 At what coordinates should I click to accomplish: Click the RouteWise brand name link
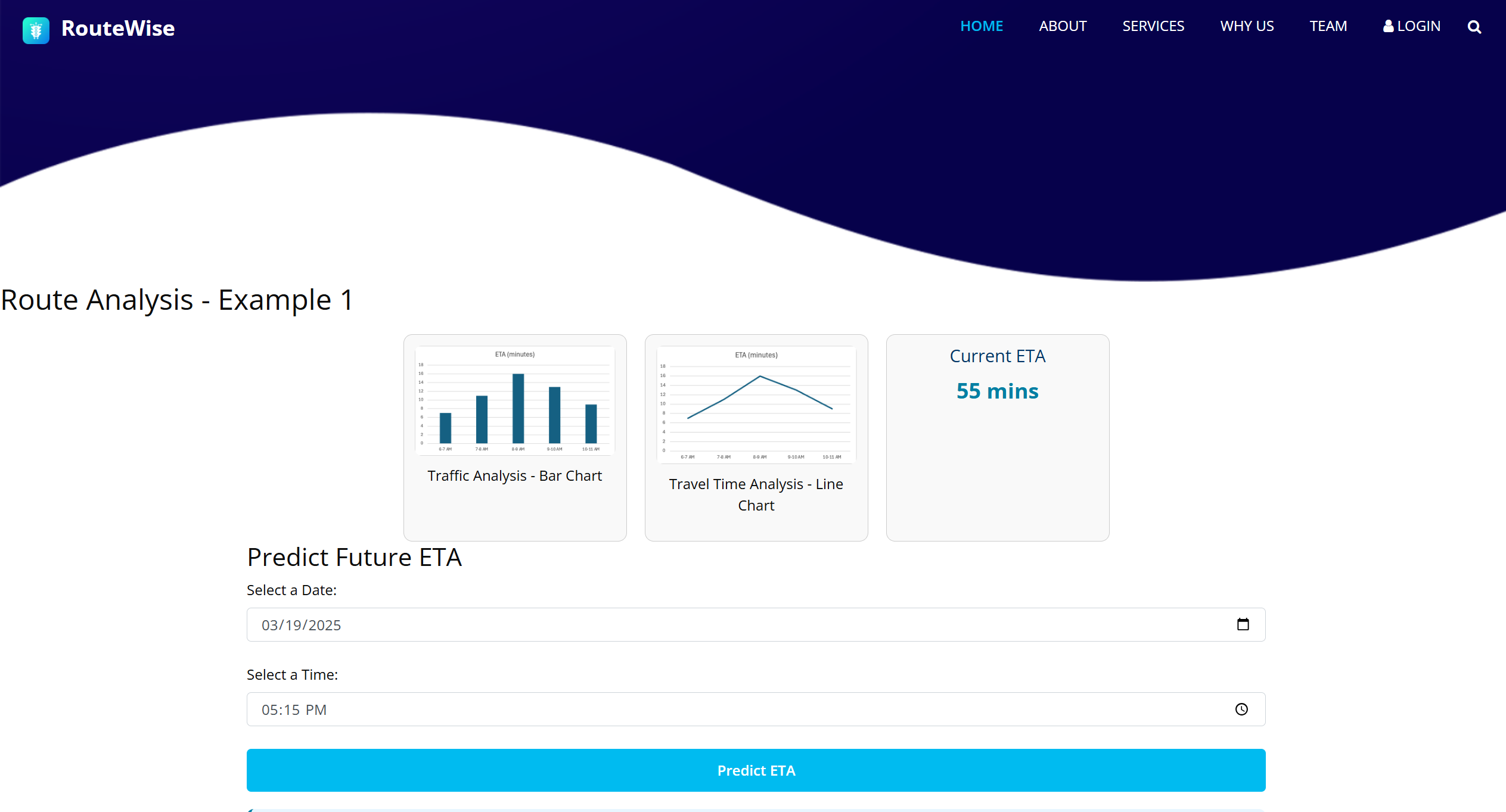point(118,29)
